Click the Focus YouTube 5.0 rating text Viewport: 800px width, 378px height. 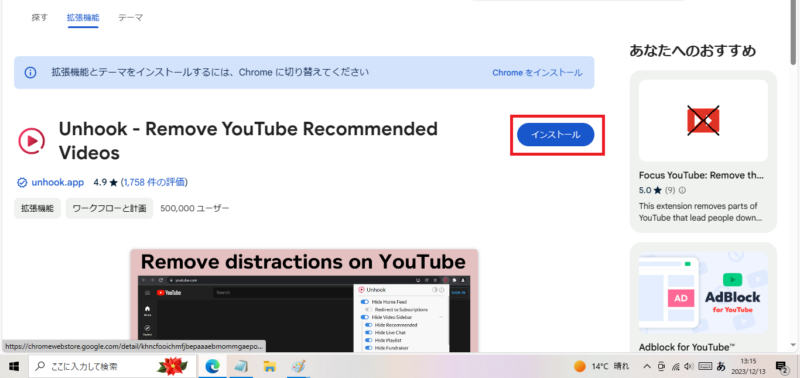click(650, 190)
